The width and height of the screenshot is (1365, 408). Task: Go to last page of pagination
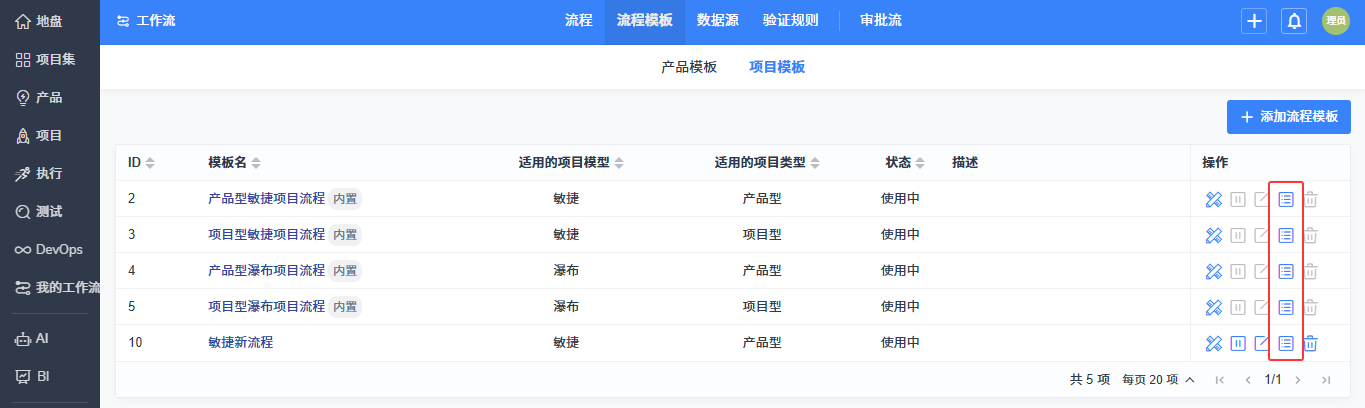pyautogui.click(x=1326, y=380)
